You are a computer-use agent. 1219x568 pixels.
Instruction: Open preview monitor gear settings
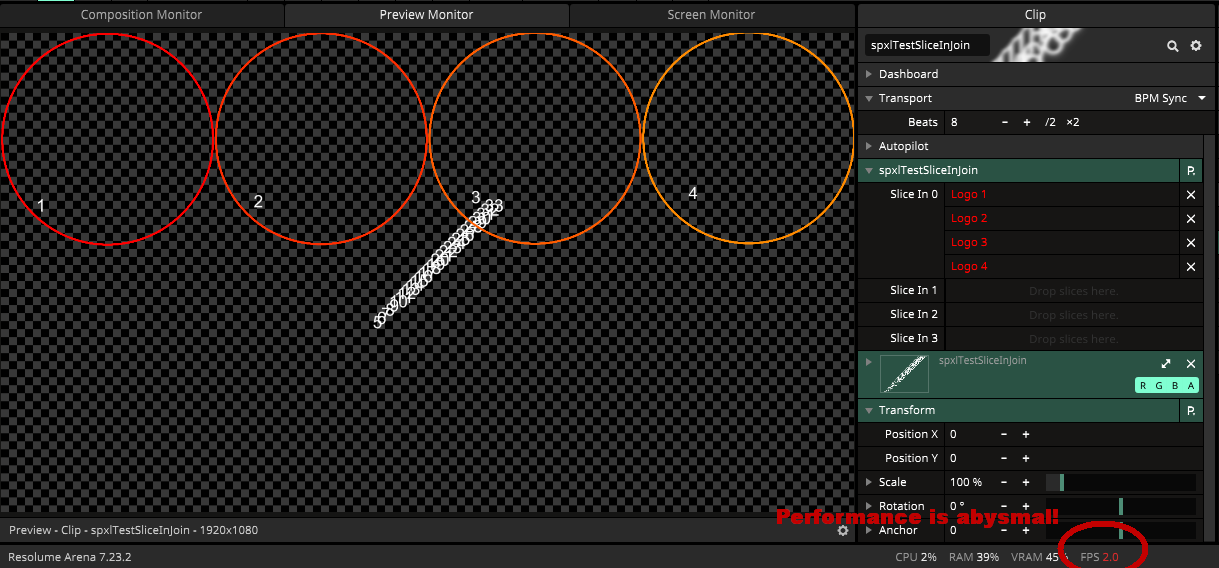coord(843,530)
